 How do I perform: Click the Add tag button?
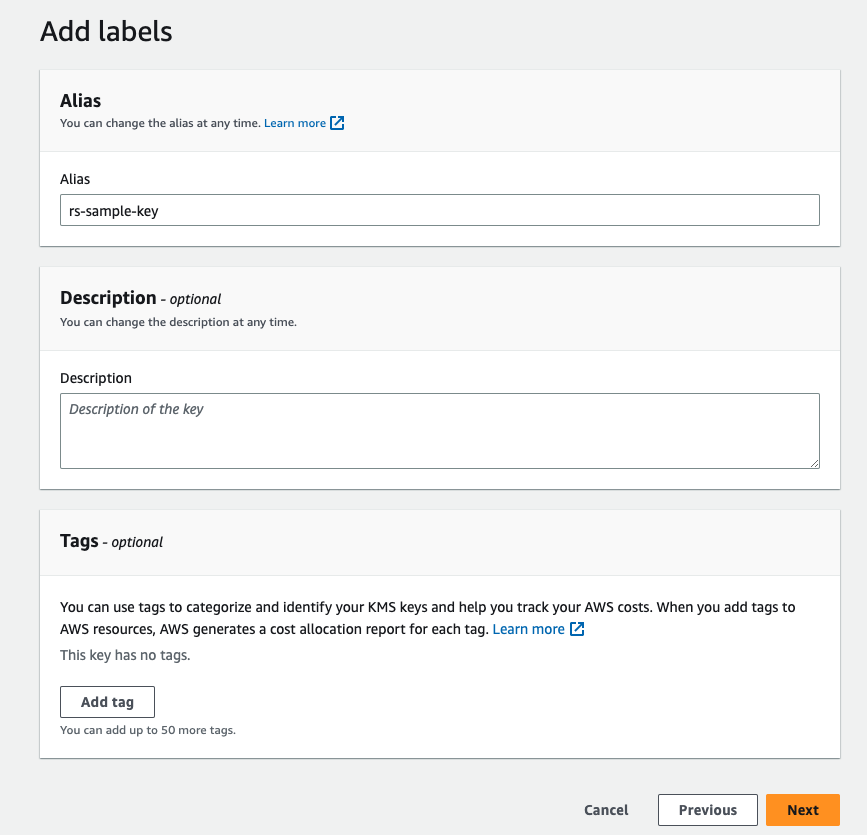[107, 702]
